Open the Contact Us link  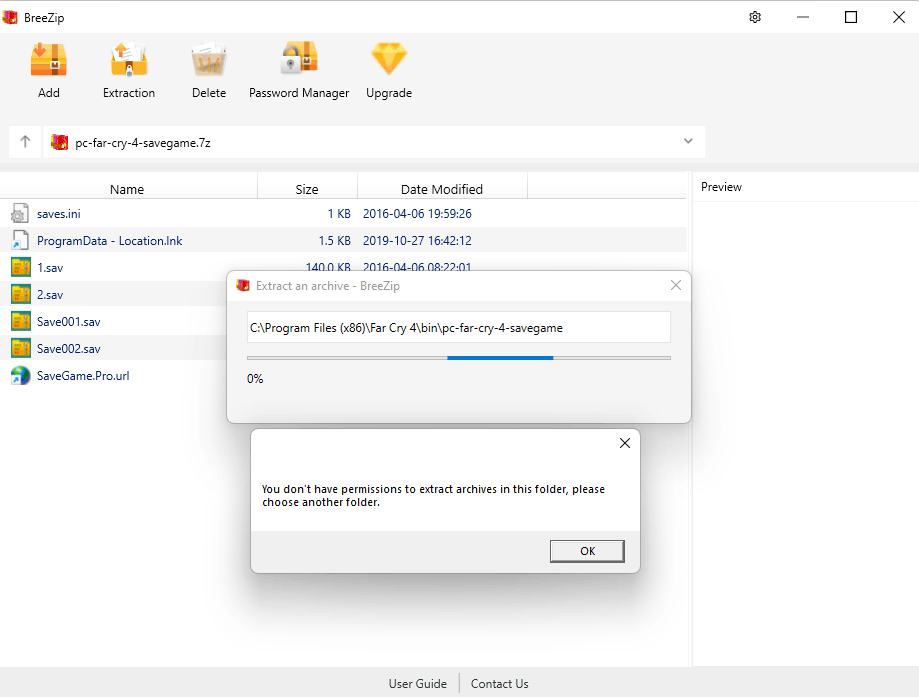[499, 684]
